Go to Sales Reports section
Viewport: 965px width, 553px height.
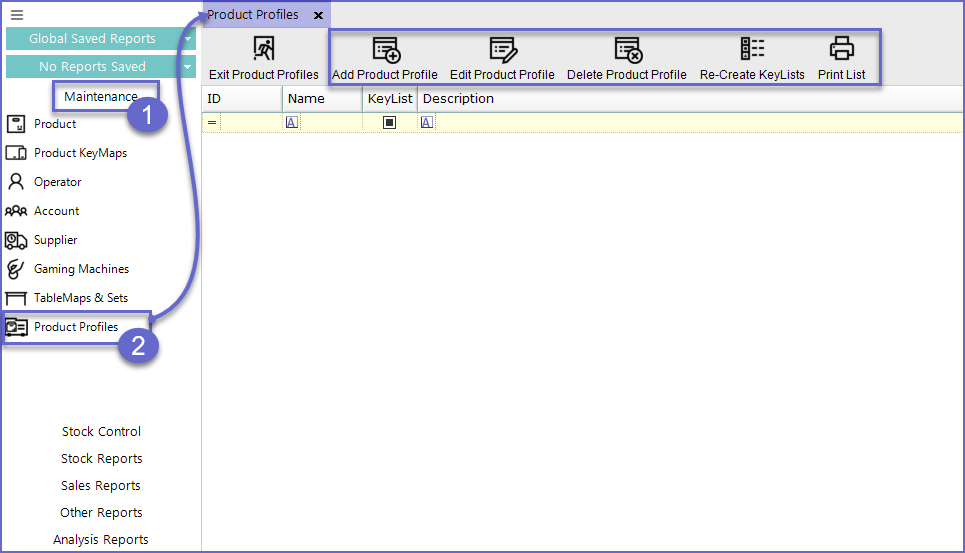[101, 486]
